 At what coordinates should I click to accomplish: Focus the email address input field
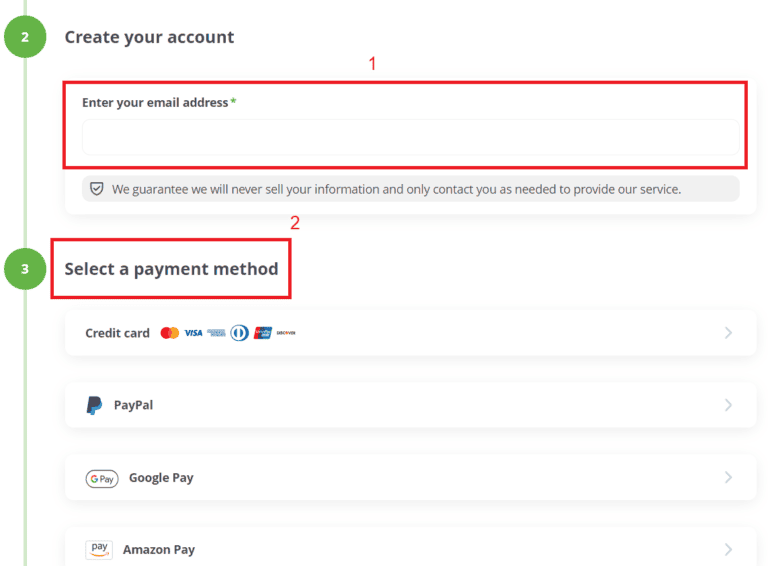(410, 137)
